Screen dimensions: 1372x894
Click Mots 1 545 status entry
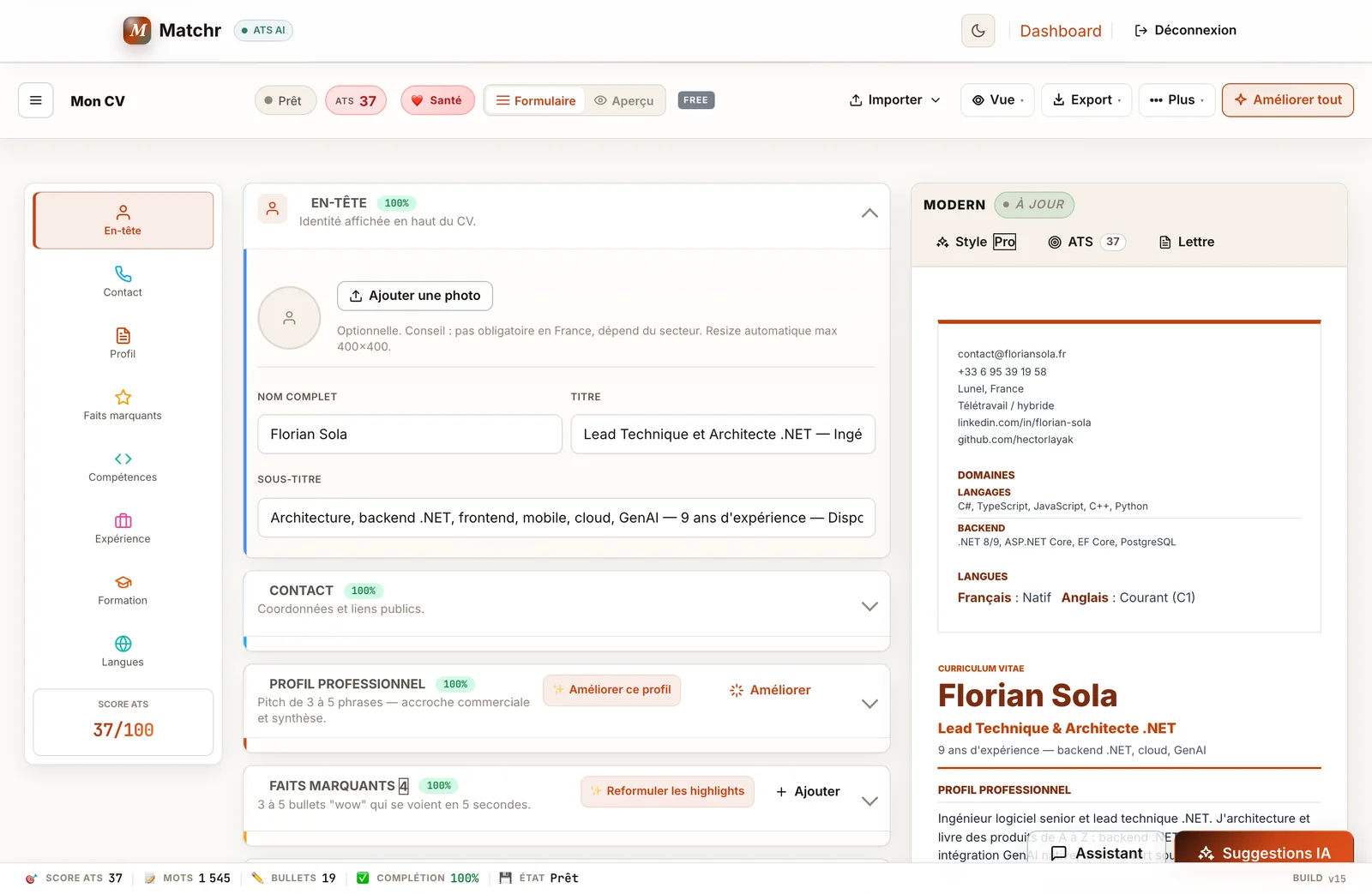[188, 878]
